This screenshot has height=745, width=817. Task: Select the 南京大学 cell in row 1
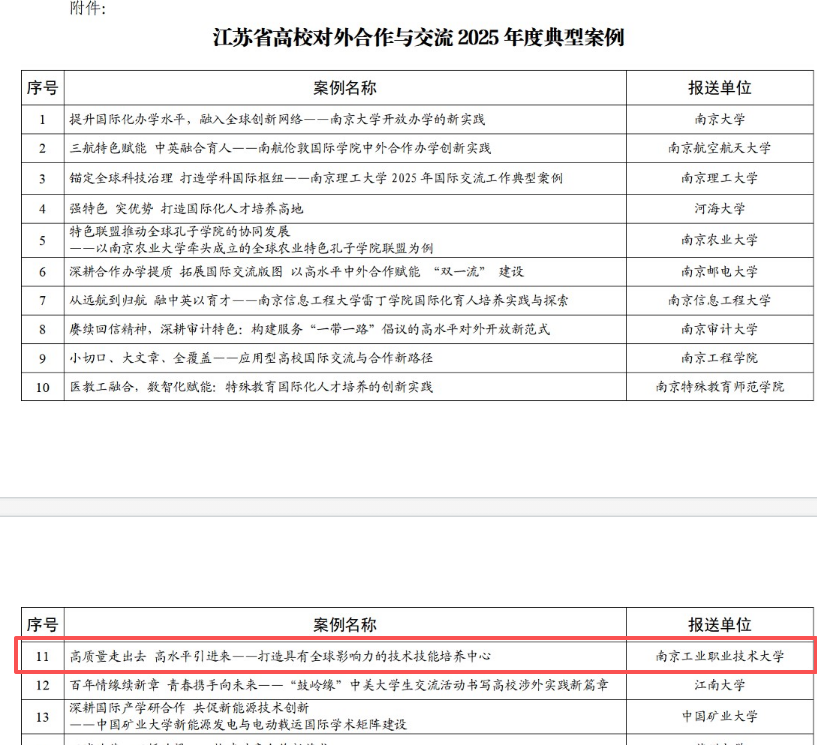719,119
